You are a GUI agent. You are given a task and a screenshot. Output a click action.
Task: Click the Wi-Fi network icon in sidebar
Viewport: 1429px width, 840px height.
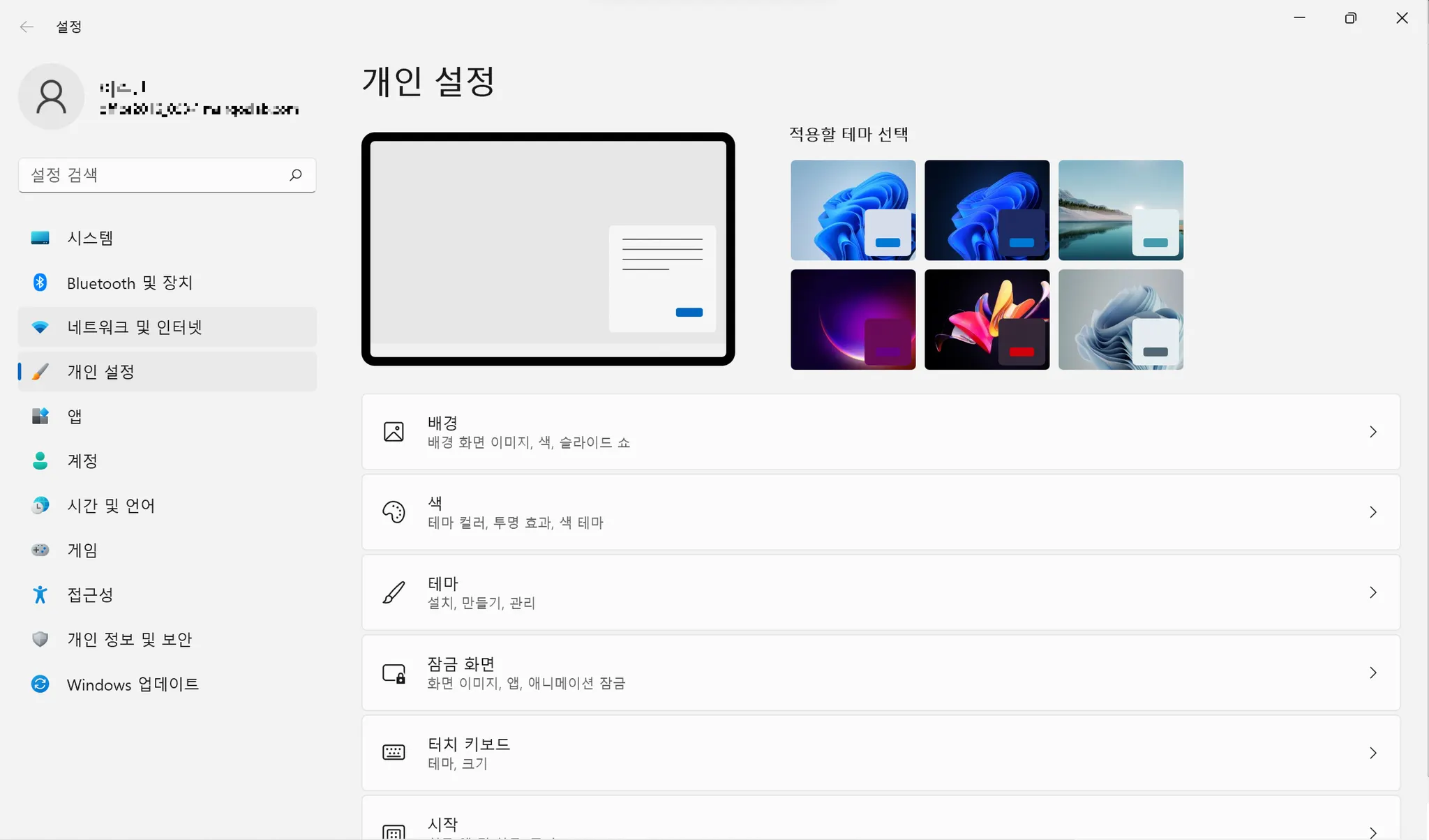pyautogui.click(x=40, y=327)
